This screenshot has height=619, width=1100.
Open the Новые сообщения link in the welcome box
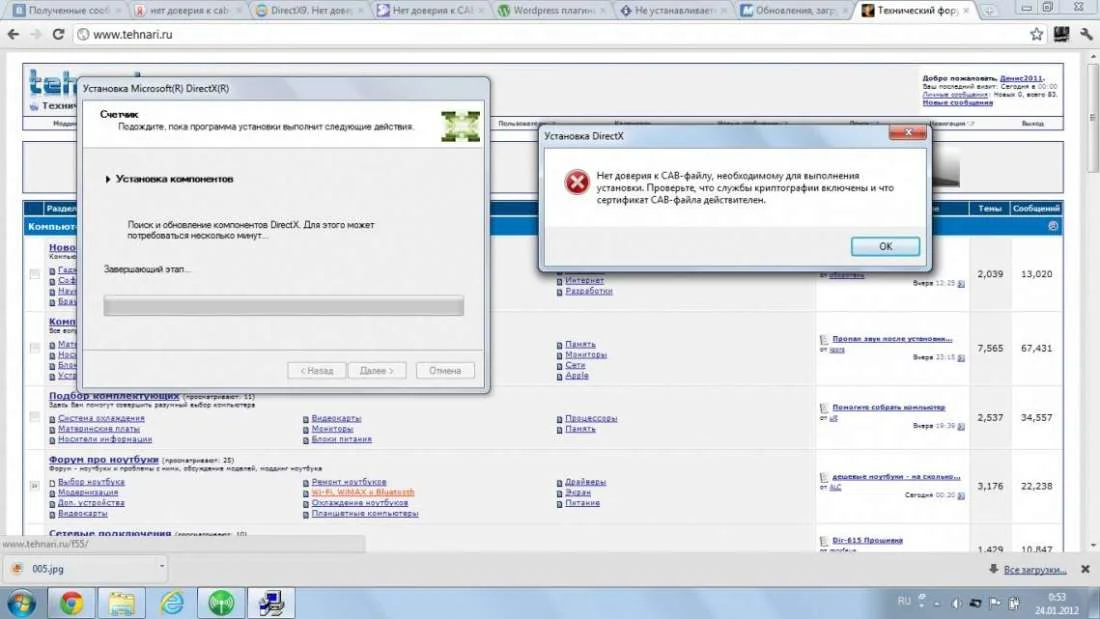coord(958,102)
